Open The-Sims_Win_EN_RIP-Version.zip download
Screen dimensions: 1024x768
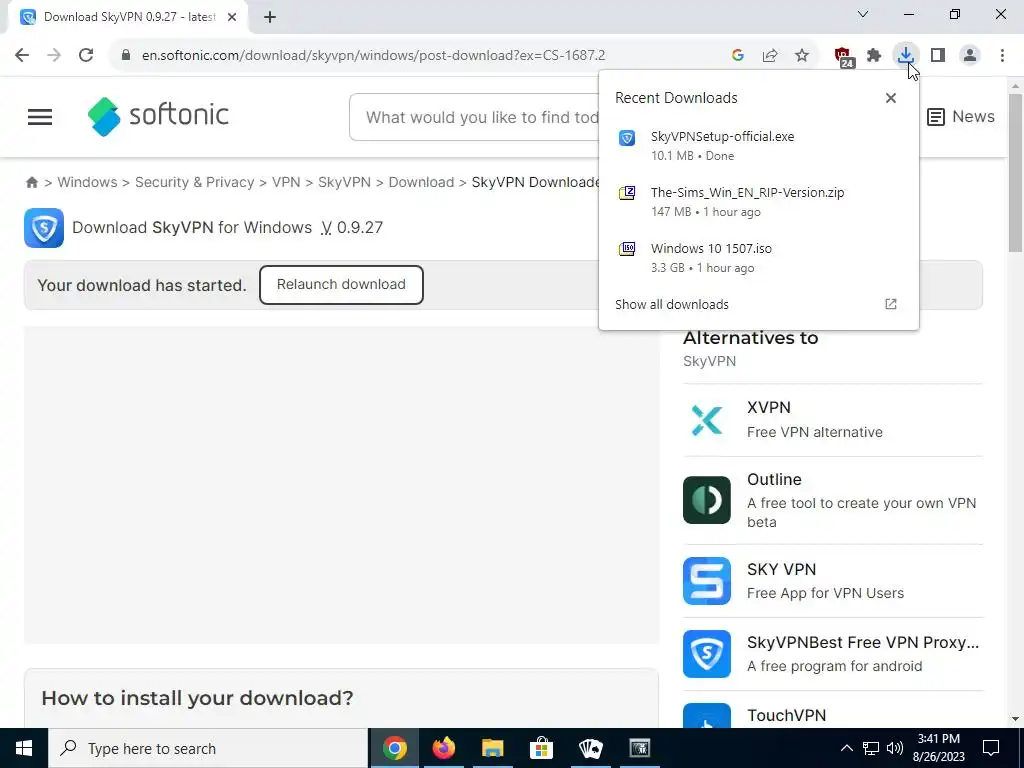pyautogui.click(x=759, y=202)
